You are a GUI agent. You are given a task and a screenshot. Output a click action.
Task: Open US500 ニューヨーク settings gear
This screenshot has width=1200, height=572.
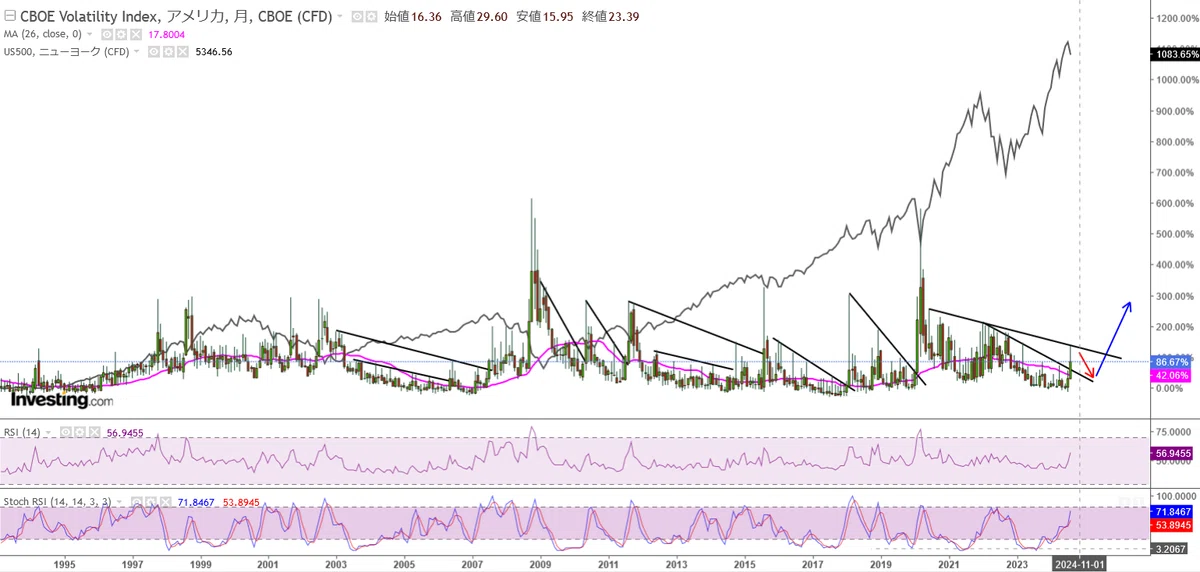(169, 51)
